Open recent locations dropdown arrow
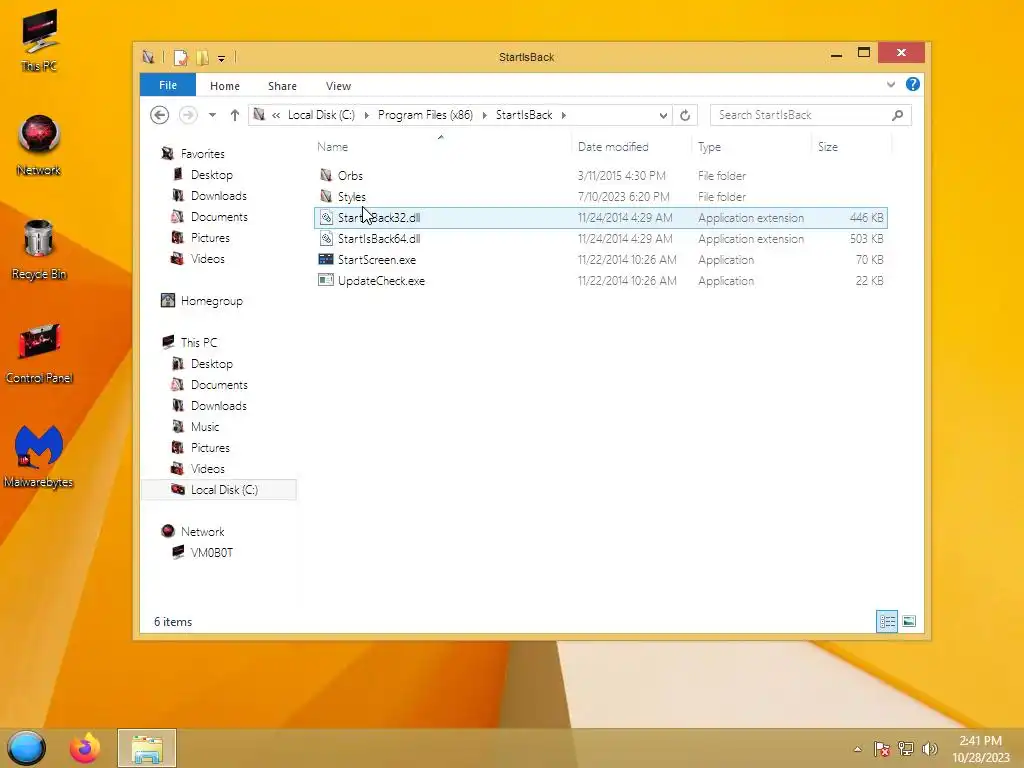The image size is (1024, 768). [x=212, y=116]
